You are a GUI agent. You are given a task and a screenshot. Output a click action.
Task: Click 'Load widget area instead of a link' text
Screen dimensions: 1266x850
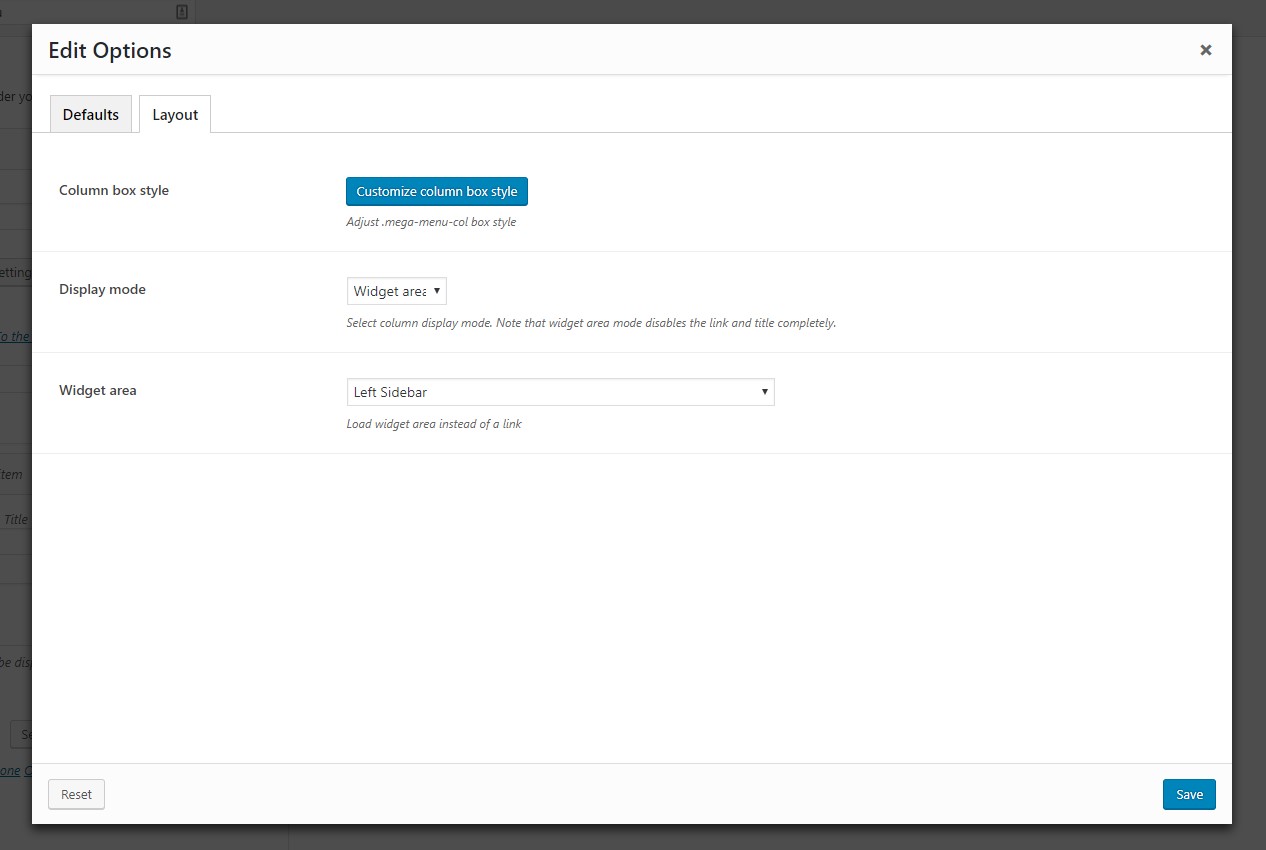tap(434, 424)
